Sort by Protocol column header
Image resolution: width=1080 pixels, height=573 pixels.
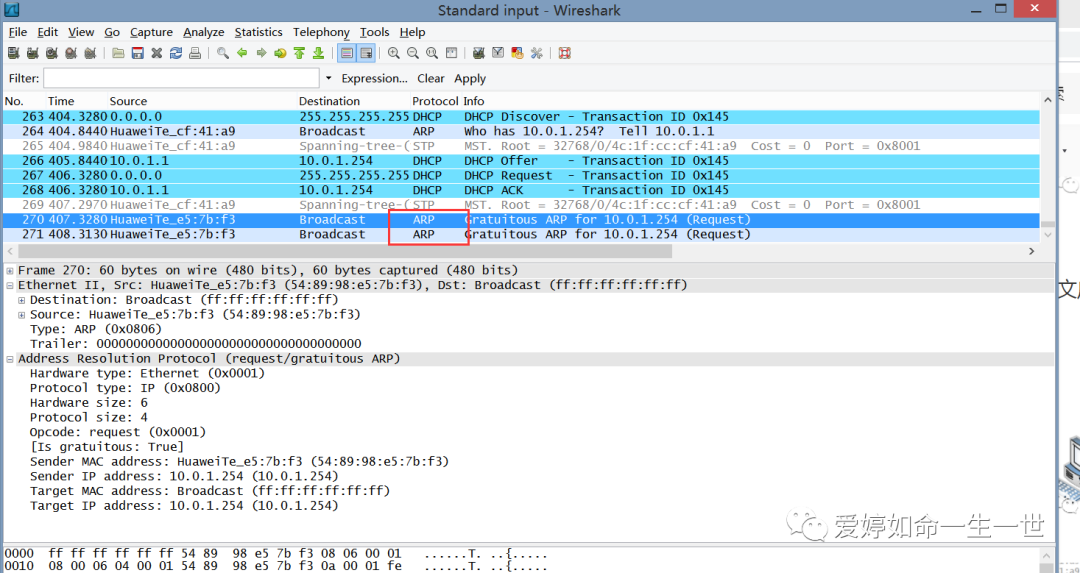[435, 101]
